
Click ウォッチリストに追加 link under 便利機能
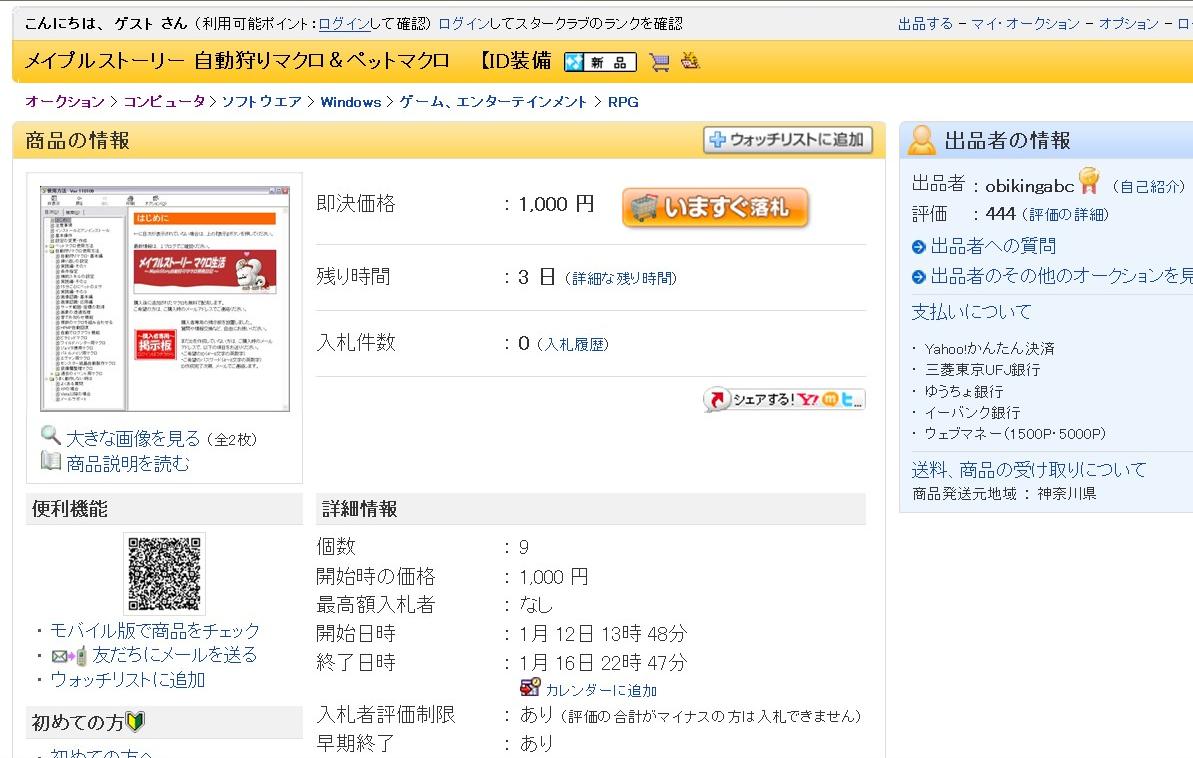[x=128, y=680]
